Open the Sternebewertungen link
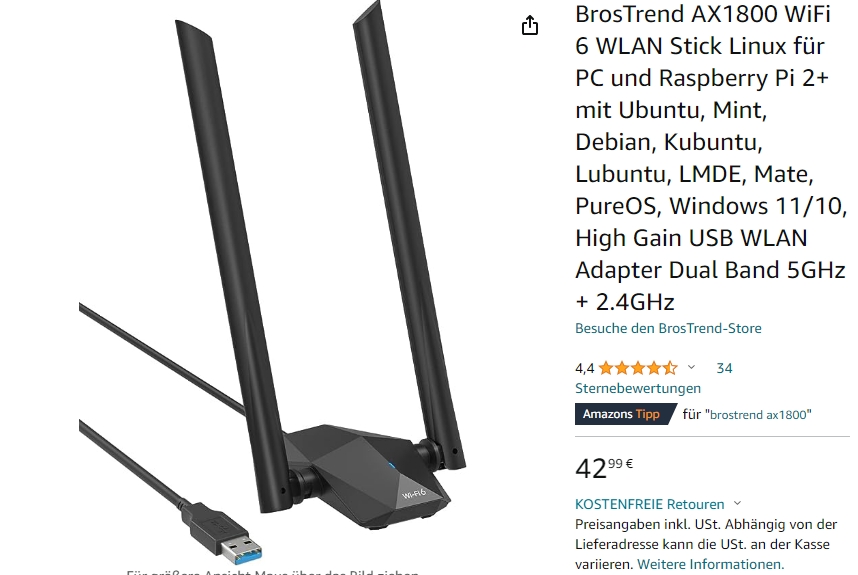This screenshot has width=858, height=575. tap(637, 388)
